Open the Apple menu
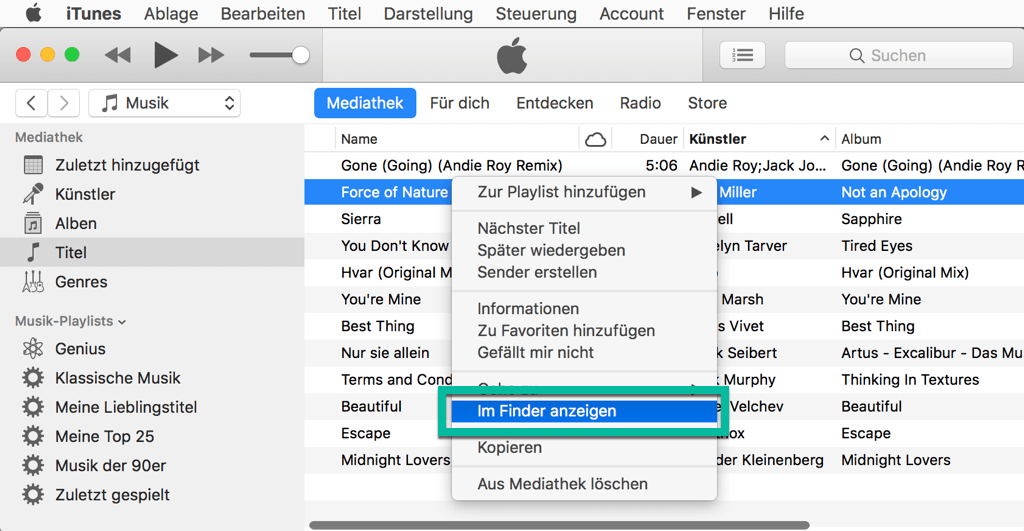Viewport: 1024px width, 531px height. (33, 13)
